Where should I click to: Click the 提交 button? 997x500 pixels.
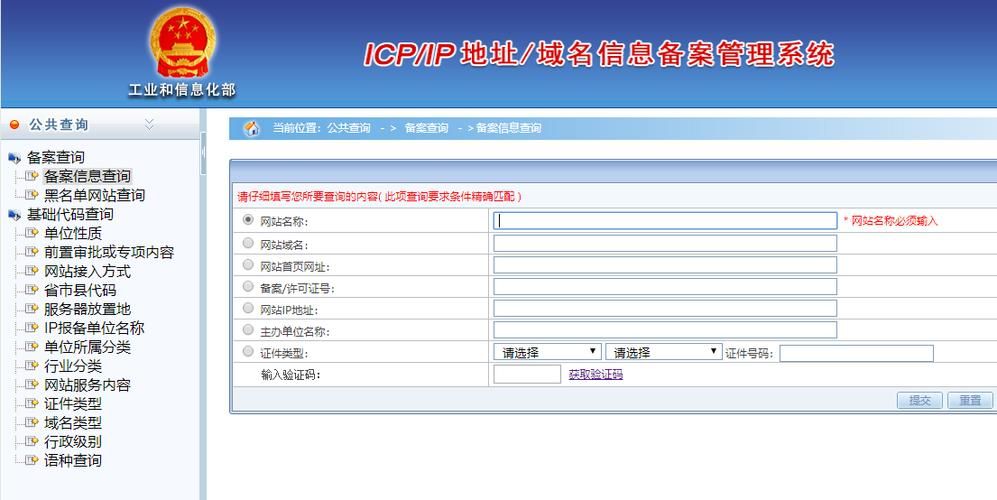(919, 400)
